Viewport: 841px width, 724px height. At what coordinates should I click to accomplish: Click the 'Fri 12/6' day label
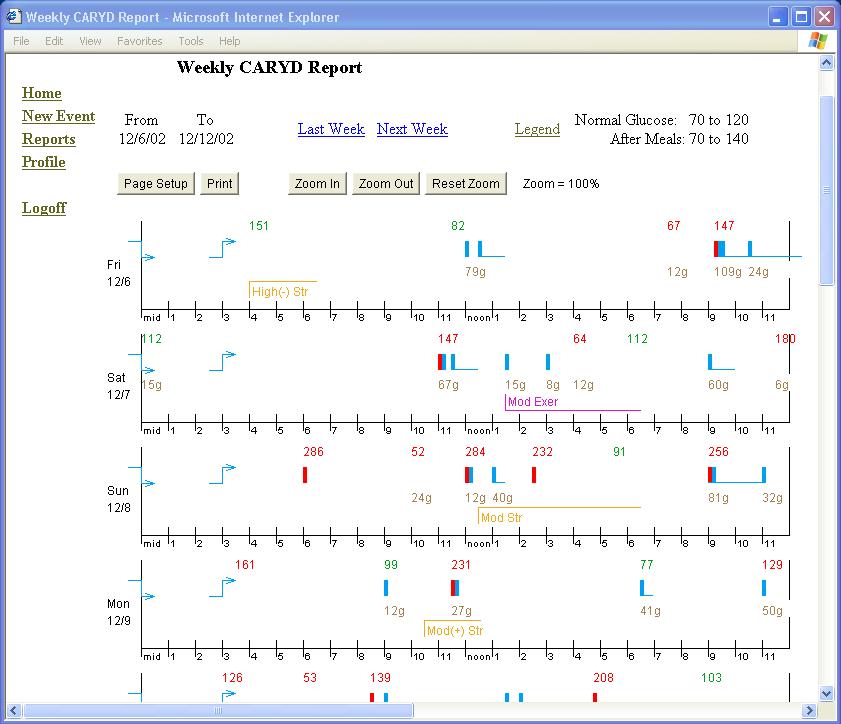[x=119, y=274]
